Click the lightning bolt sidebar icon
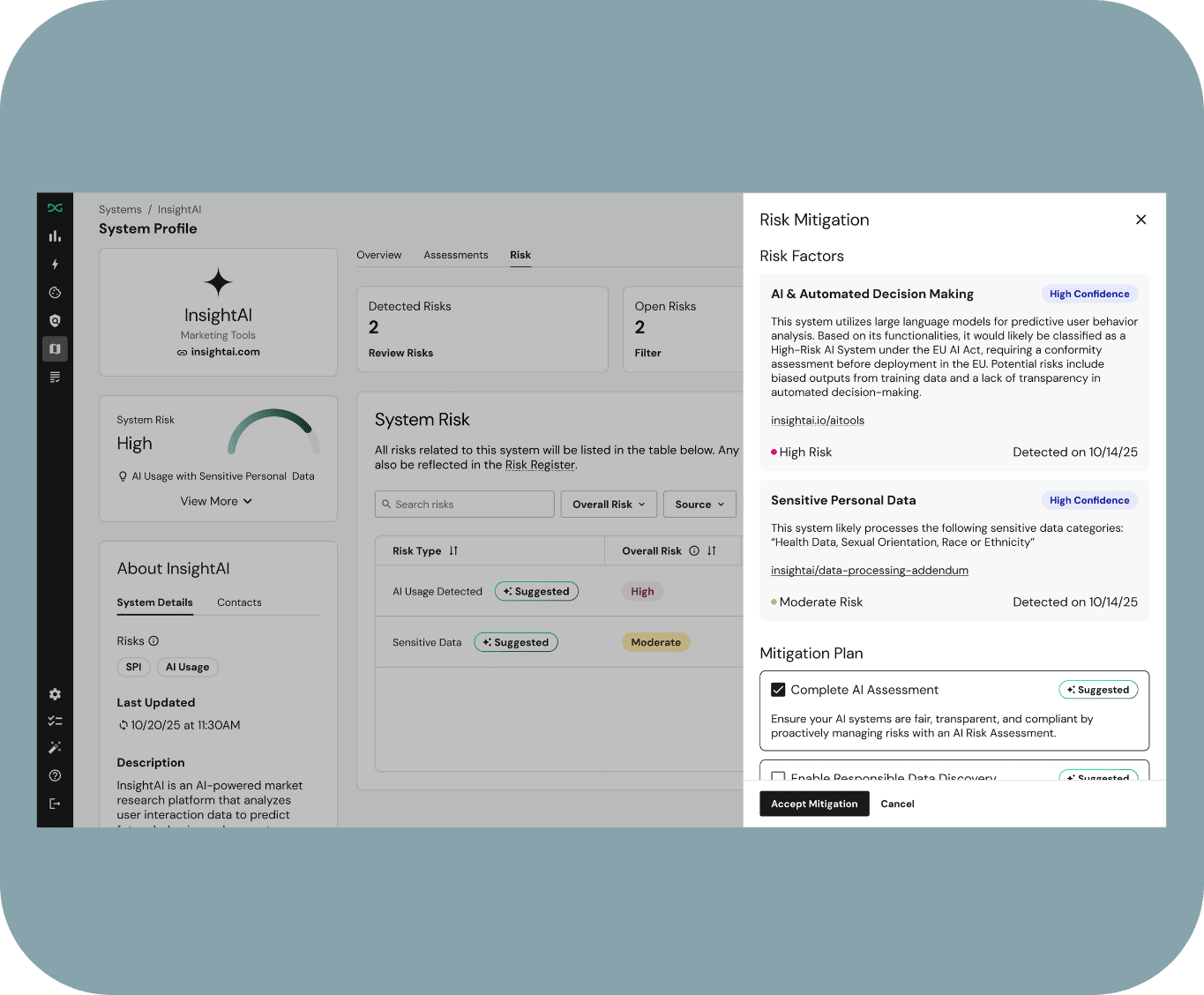This screenshot has width=1204, height=995. click(x=55, y=265)
